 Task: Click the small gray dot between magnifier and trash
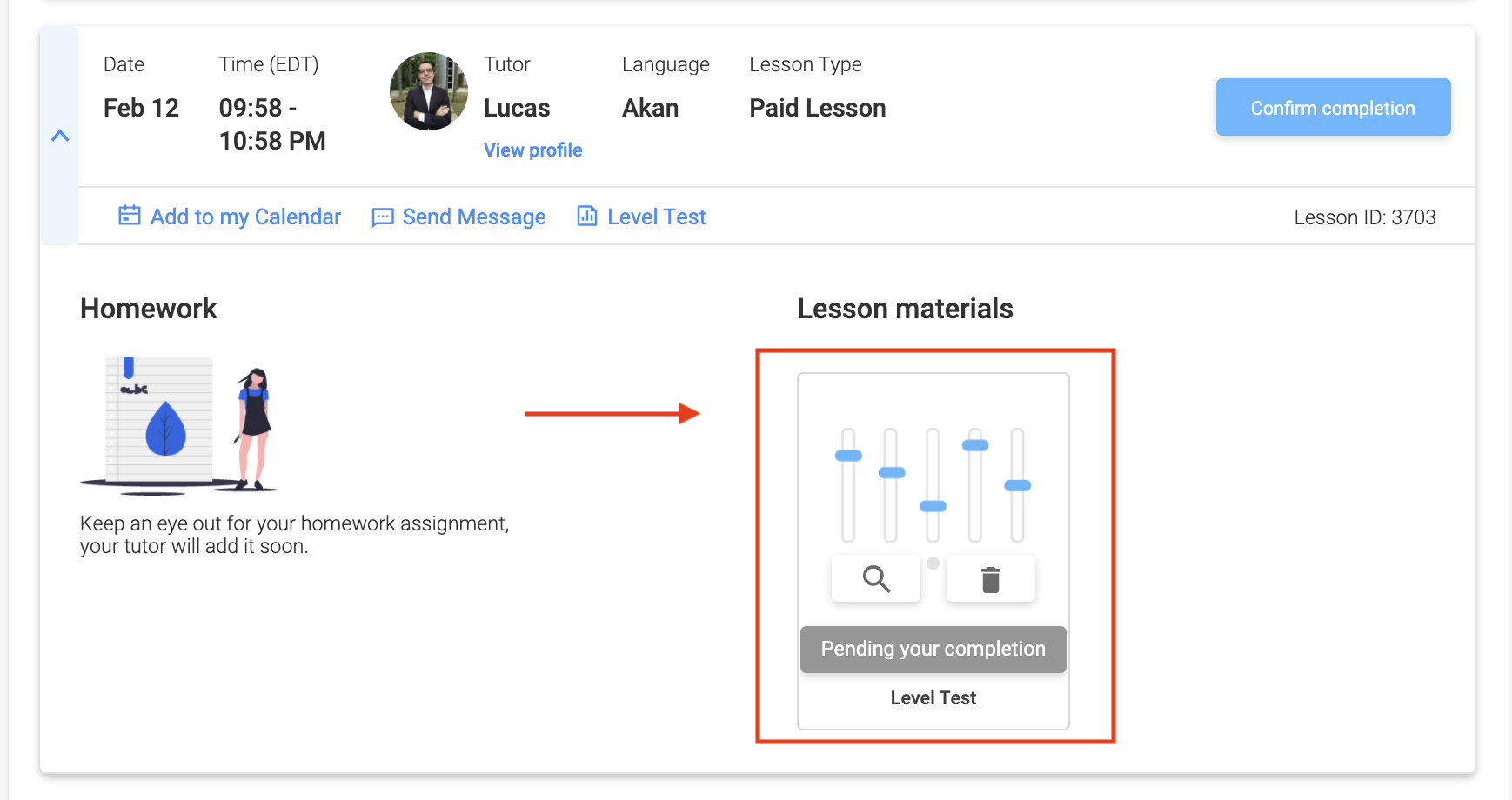click(x=933, y=563)
